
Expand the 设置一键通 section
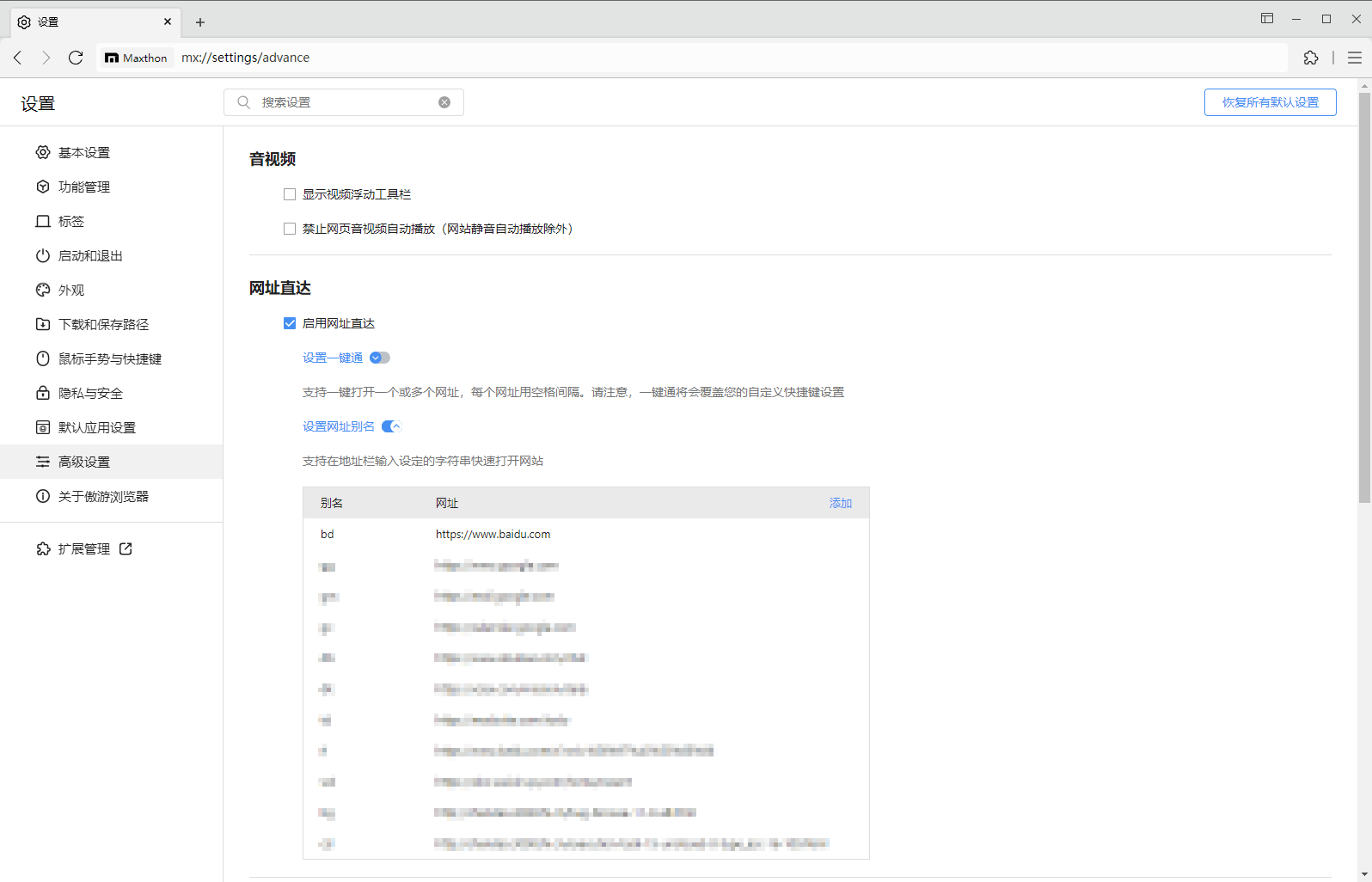click(x=379, y=358)
